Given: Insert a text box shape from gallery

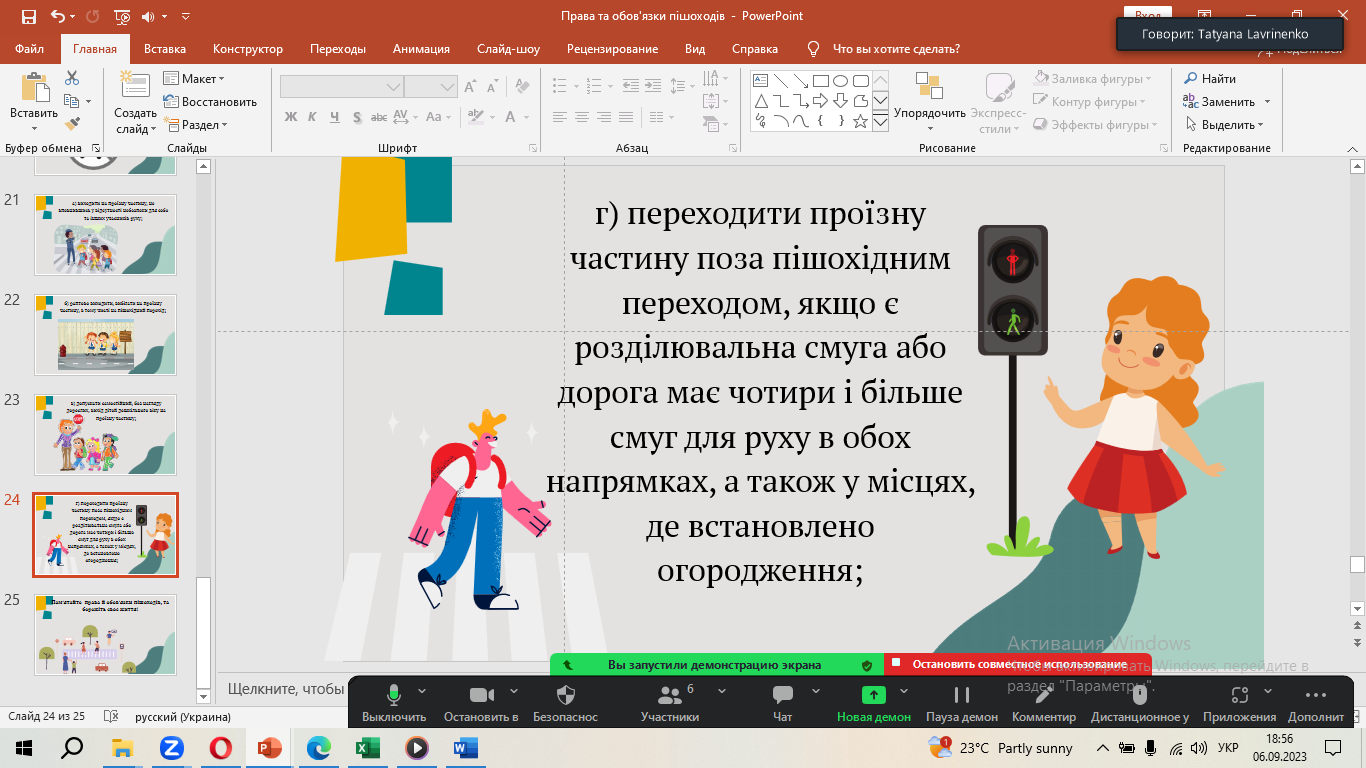Looking at the screenshot, I should (x=759, y=80).
